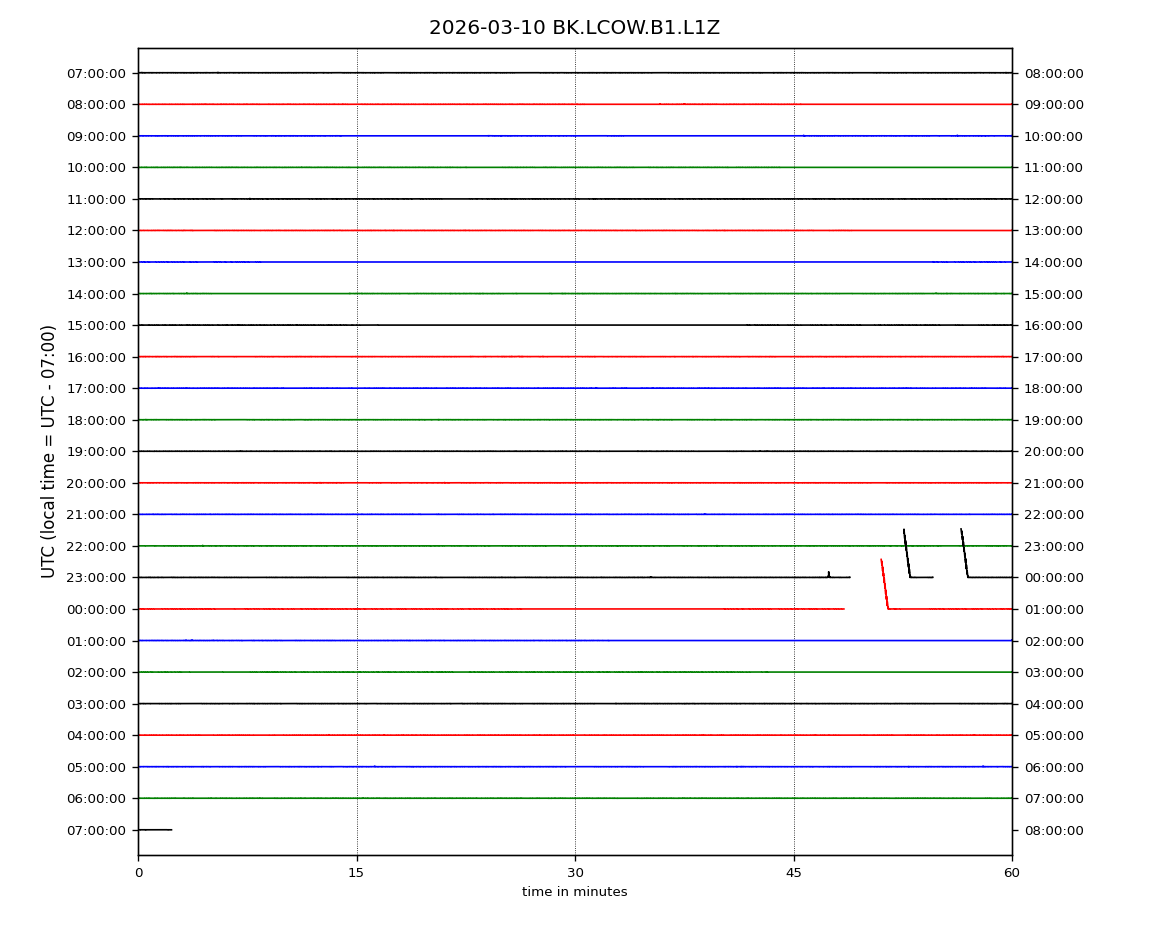
Task: Click x-axis tick label 15
Action: (x=356, y=873)
